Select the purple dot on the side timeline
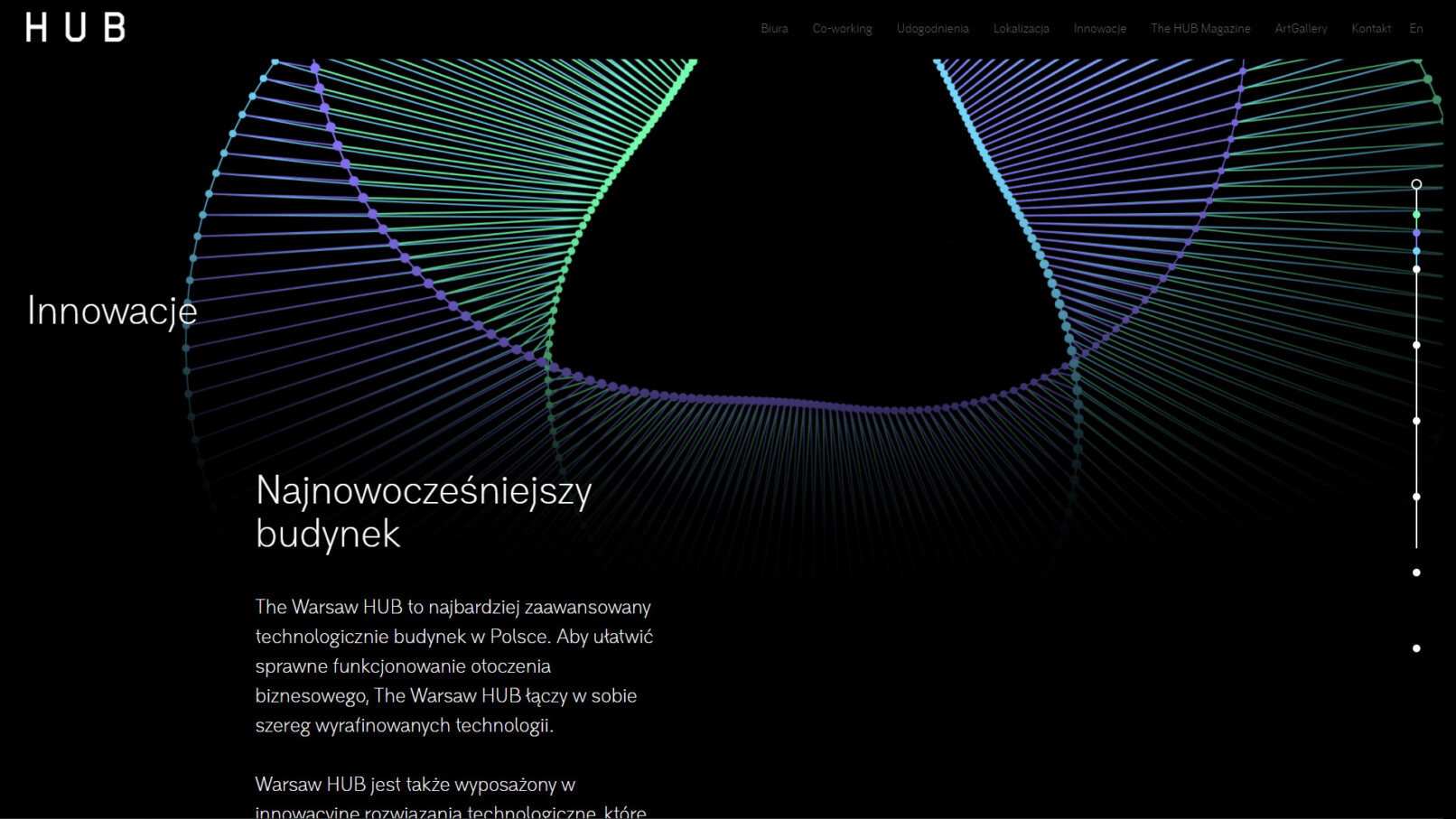 tap(1416, 233)
